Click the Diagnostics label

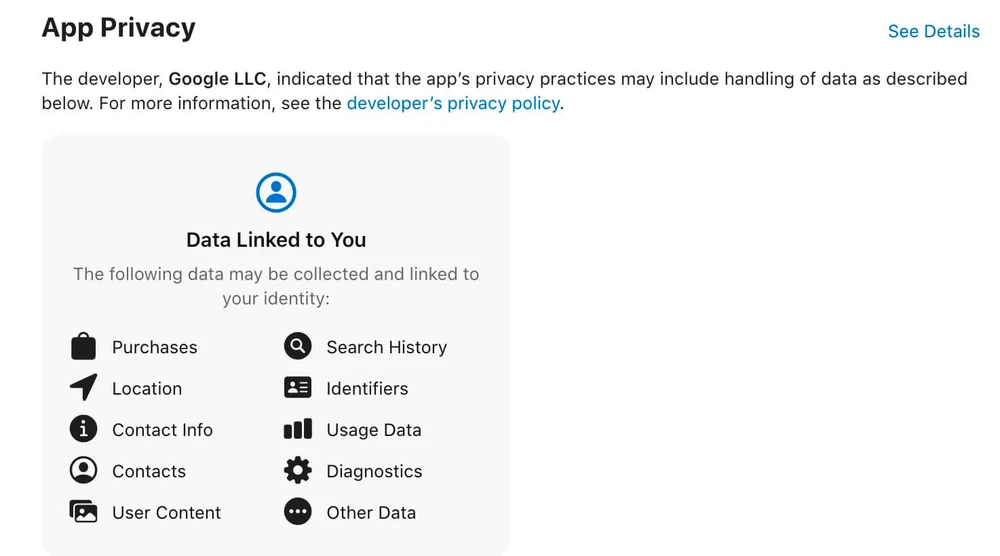point(374,471)
